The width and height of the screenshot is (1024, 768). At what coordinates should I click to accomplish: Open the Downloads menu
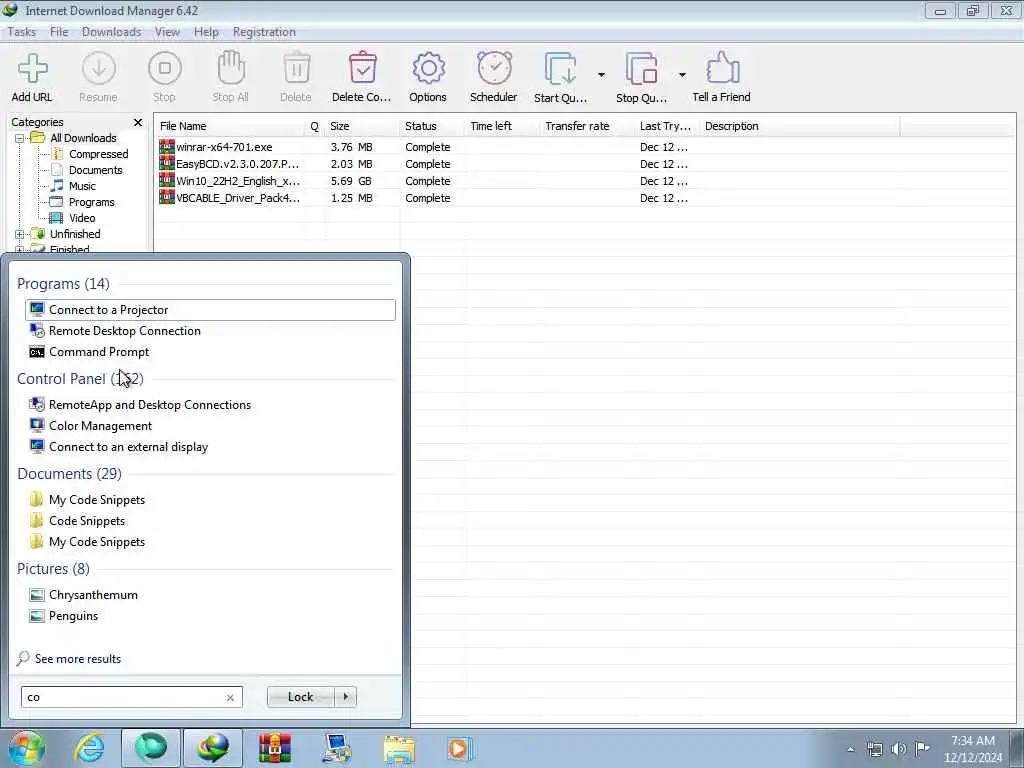112,32
